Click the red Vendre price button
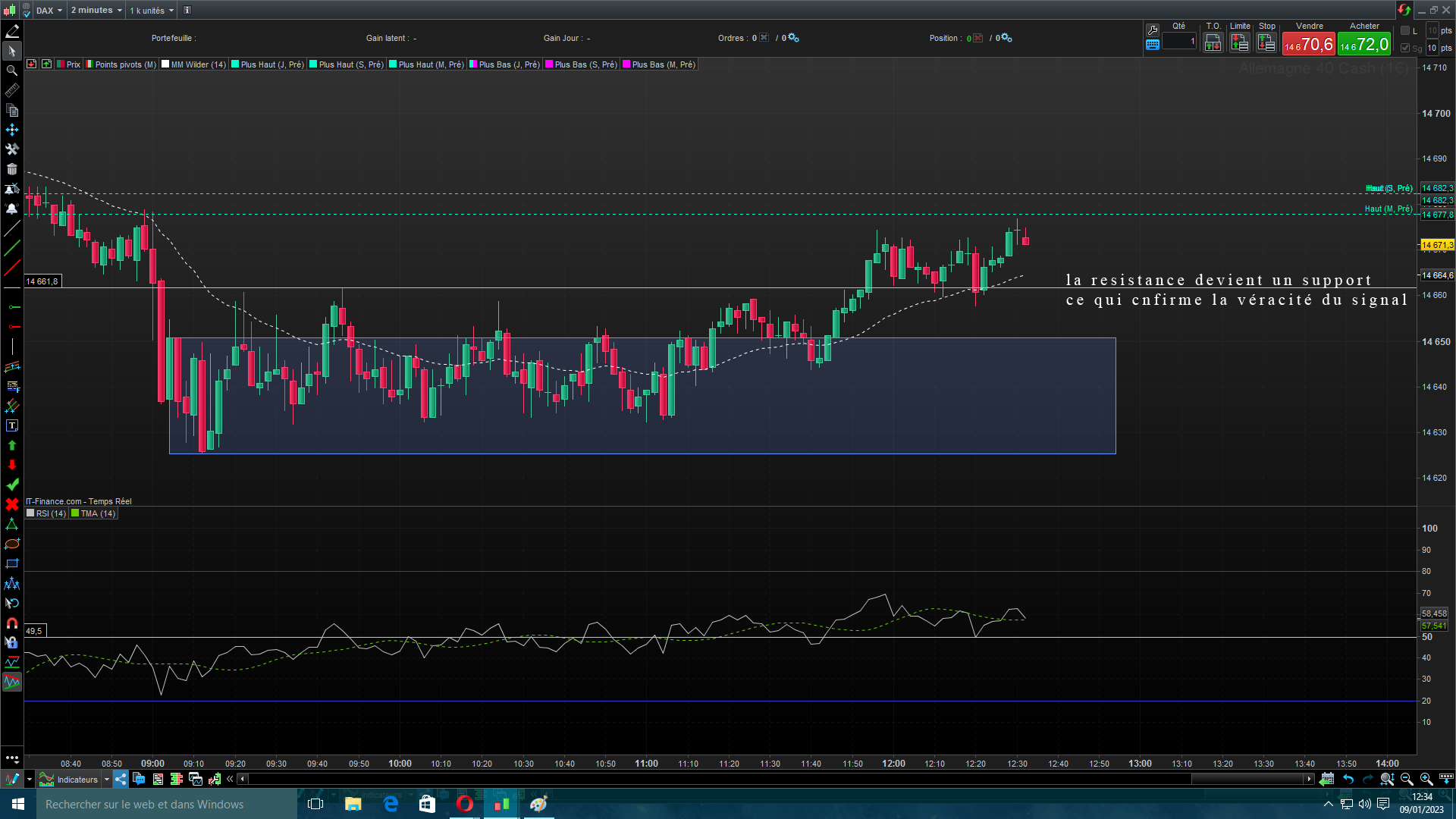This screenshot has height=819, width=1456. pos(1308,44)
